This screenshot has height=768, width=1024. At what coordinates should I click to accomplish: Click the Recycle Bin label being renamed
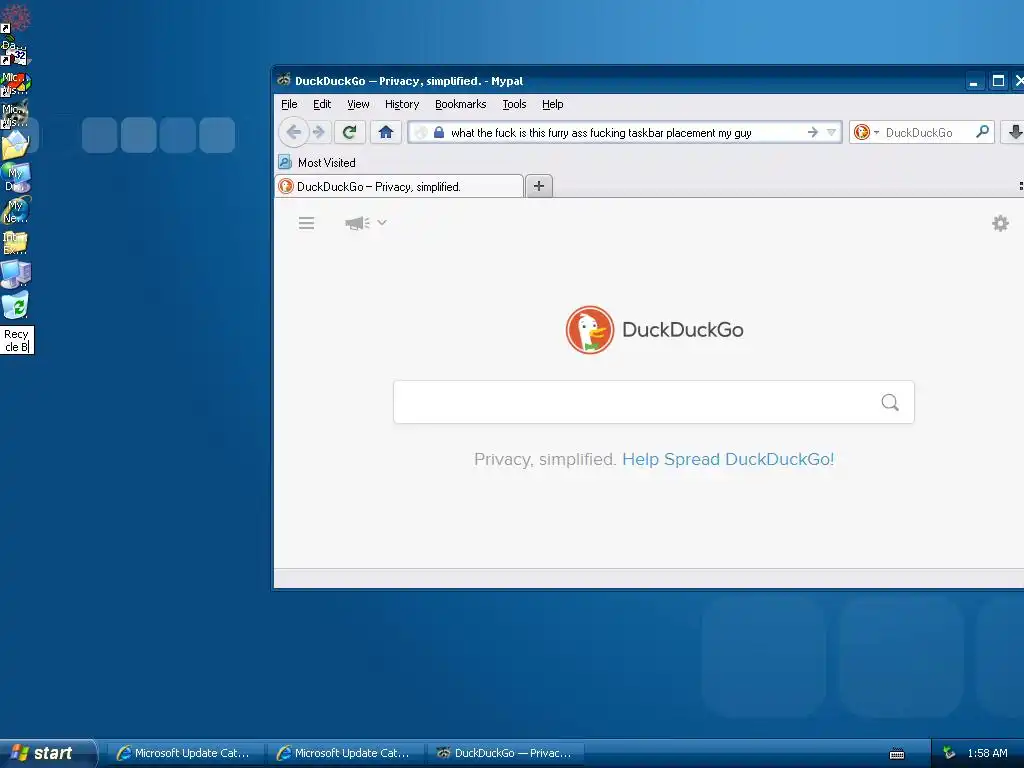pos(17,340)
